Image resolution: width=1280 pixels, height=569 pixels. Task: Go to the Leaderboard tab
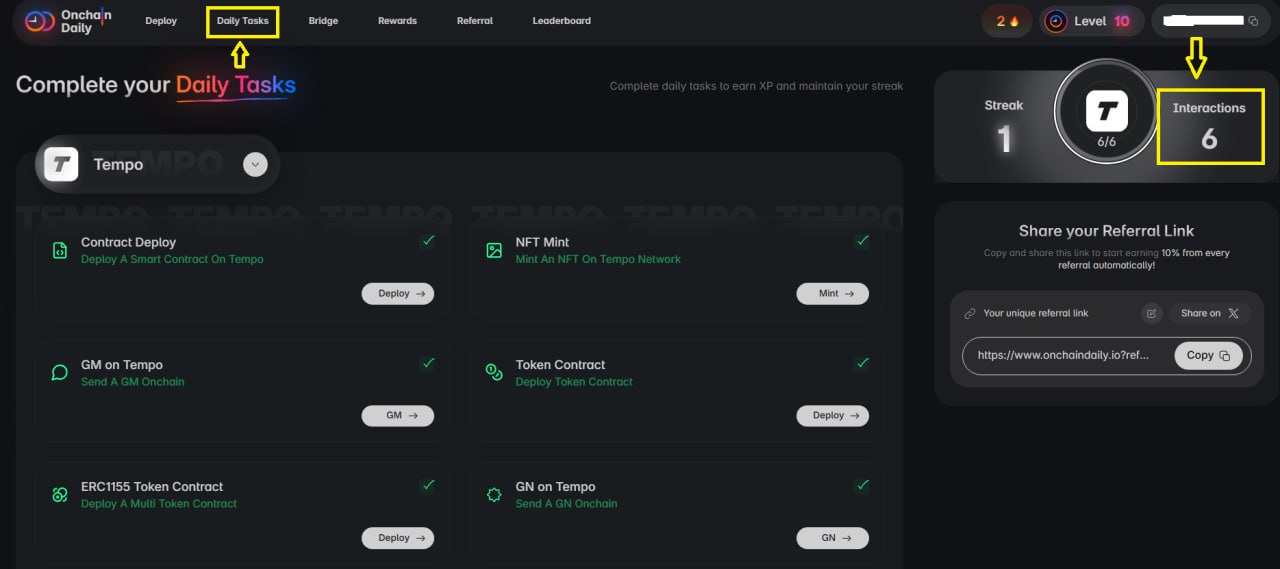tap(561, 21)
